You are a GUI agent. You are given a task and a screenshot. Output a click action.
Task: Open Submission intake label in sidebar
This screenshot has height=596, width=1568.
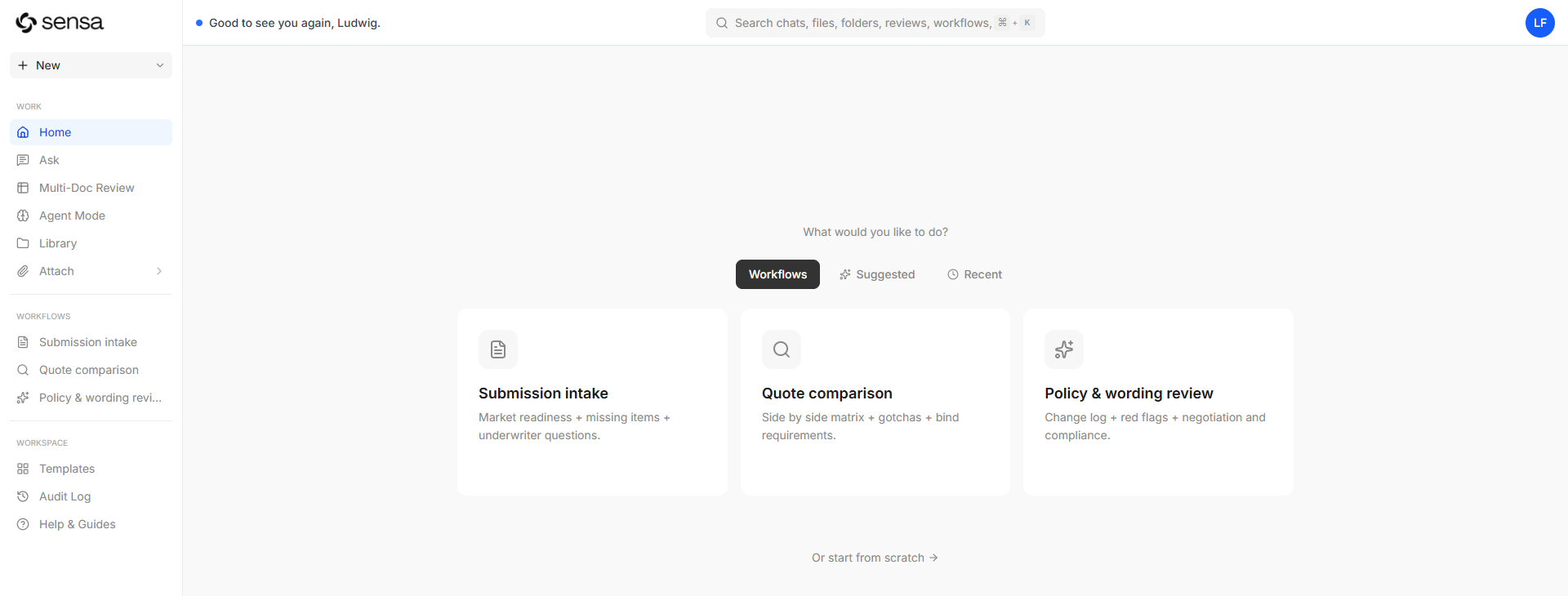[x=88, y=342]
